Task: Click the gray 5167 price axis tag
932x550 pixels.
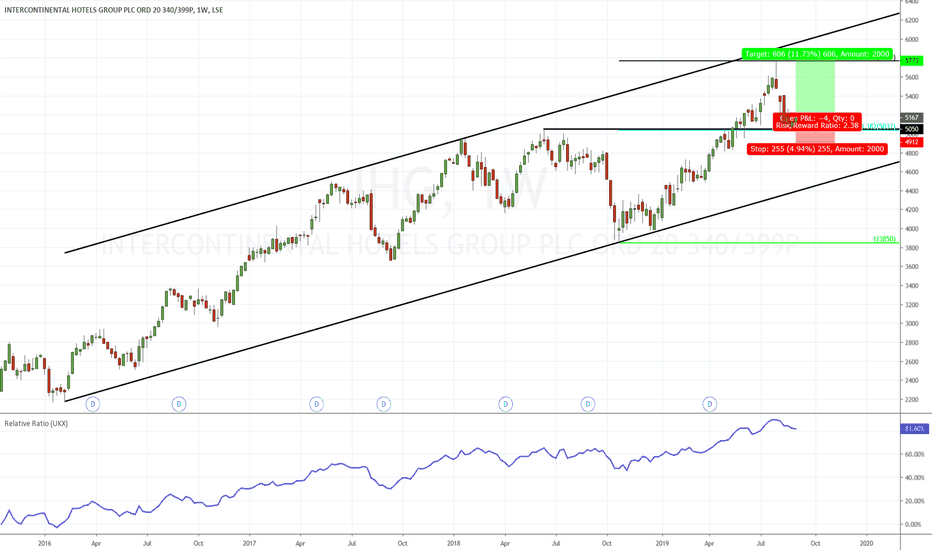Action: [912, 118]
